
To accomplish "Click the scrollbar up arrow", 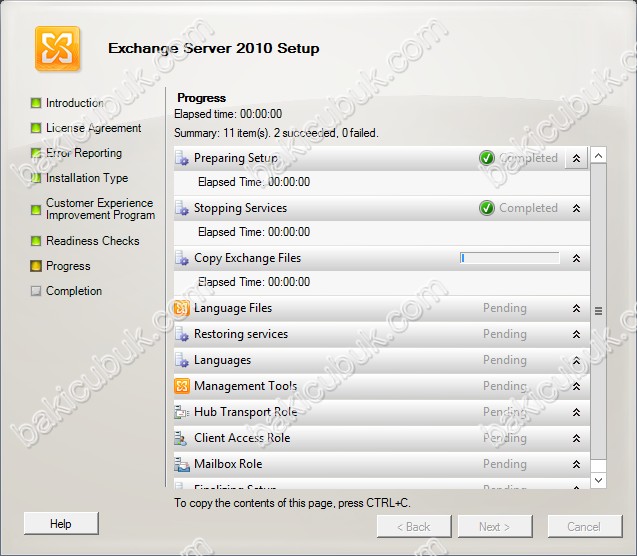I will [598, 156].
